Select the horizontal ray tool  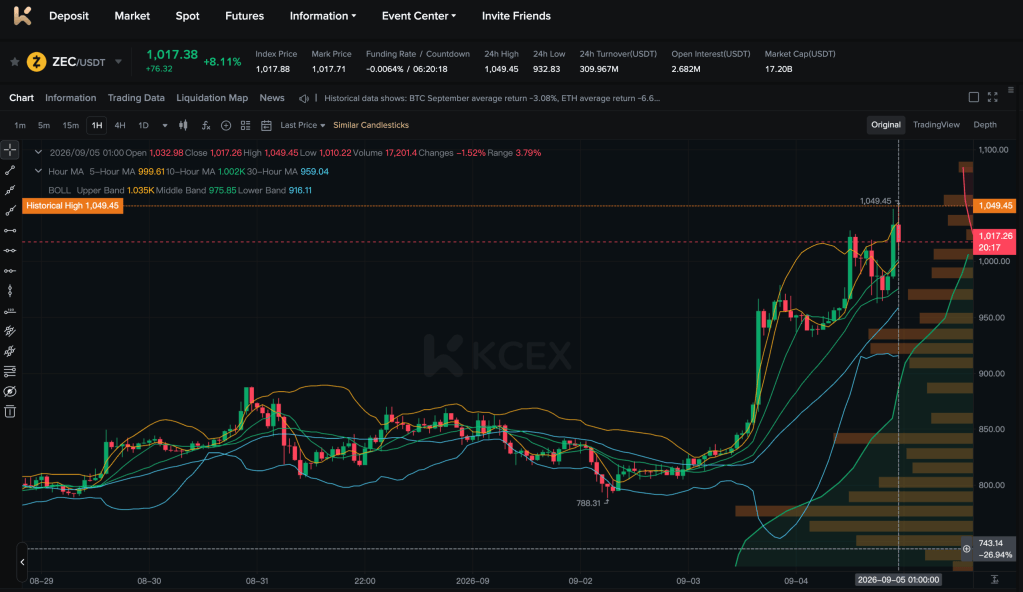(x=10, y=270)
